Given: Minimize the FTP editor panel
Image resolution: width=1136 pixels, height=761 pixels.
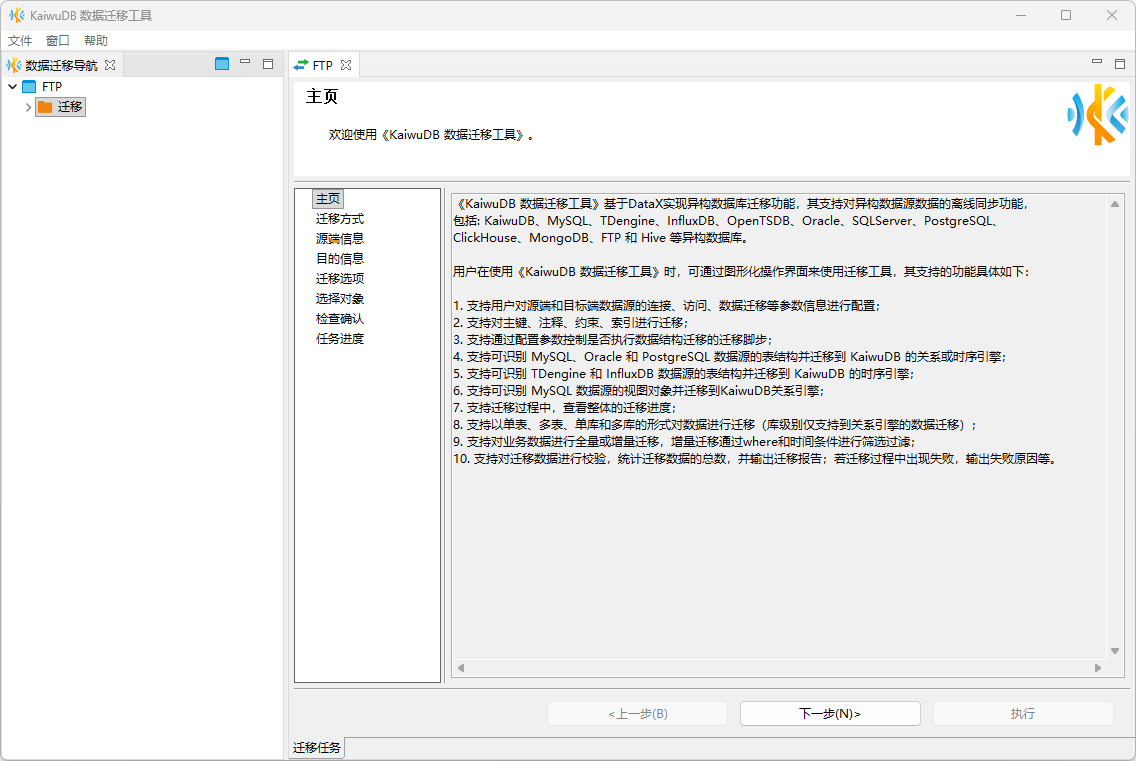Looking at the screenshot, I should [x=1097, y=63].
